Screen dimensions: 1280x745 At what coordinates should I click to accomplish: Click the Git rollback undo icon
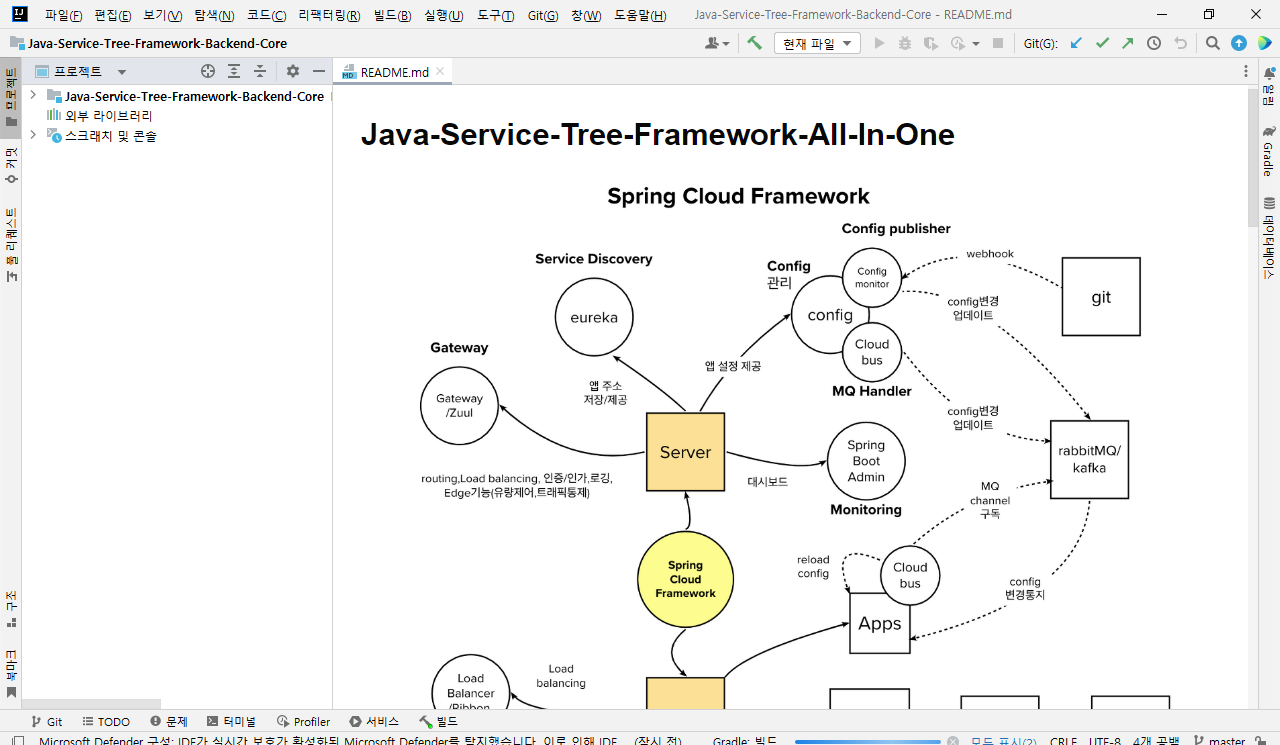pyautogui.click(x=1180, y=43)
